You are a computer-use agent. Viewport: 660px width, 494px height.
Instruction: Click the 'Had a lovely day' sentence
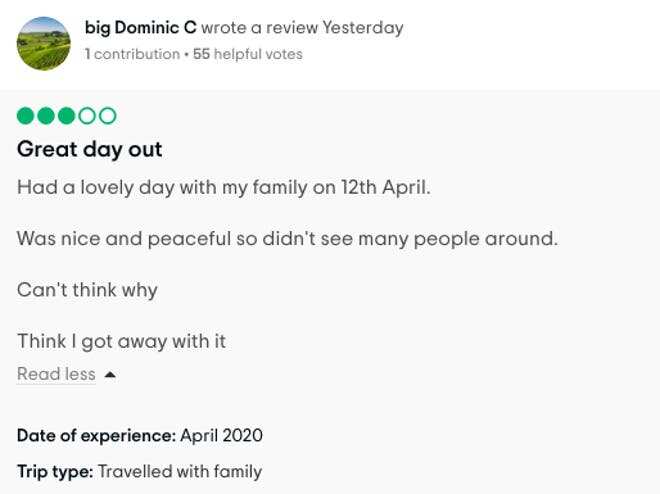coord(223,187)
